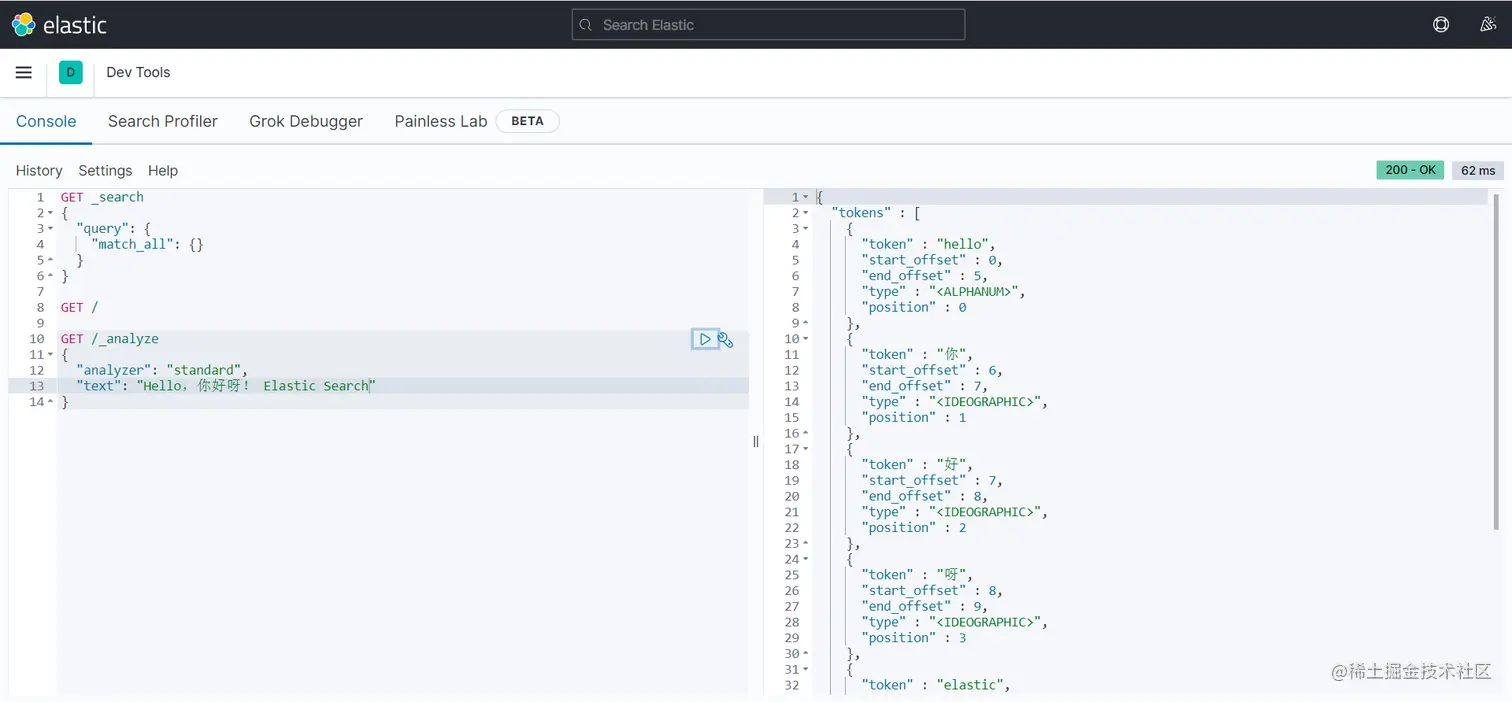Click the green D space avatar
The height and width of the screenshot is (702, 1512).
click(70, 72)
